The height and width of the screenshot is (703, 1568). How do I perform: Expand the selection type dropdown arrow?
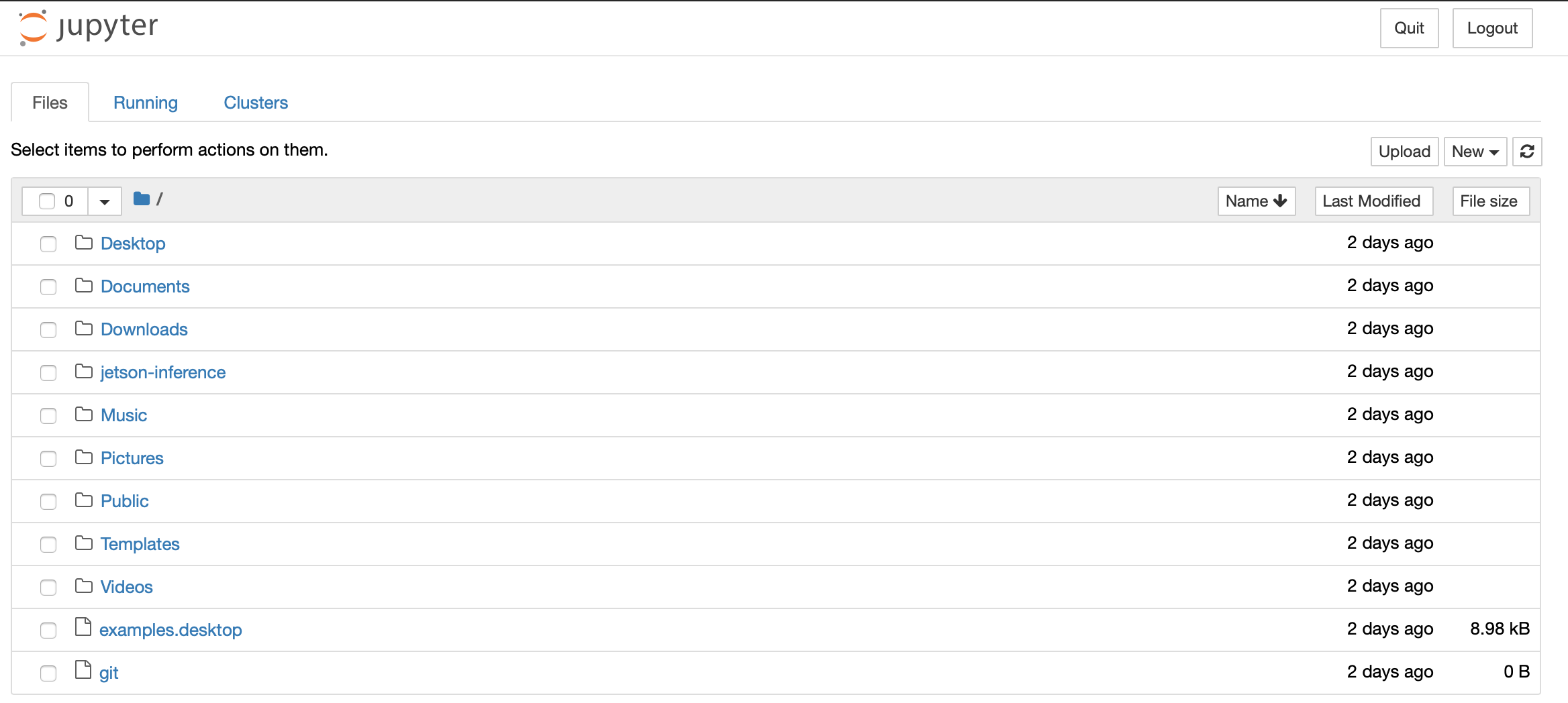click(105, 201)
